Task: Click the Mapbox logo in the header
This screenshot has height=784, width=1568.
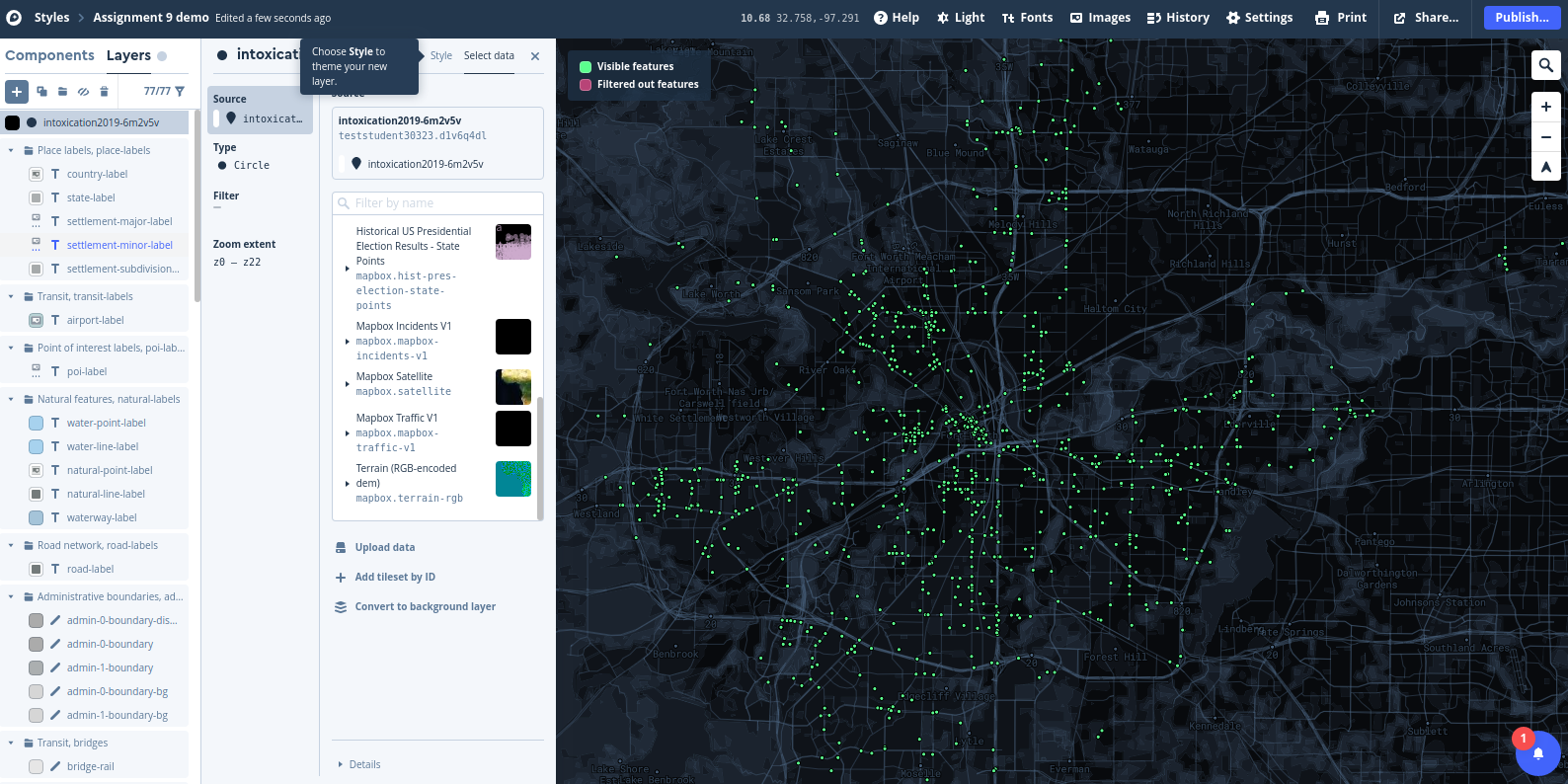Action: coord(14,18)
